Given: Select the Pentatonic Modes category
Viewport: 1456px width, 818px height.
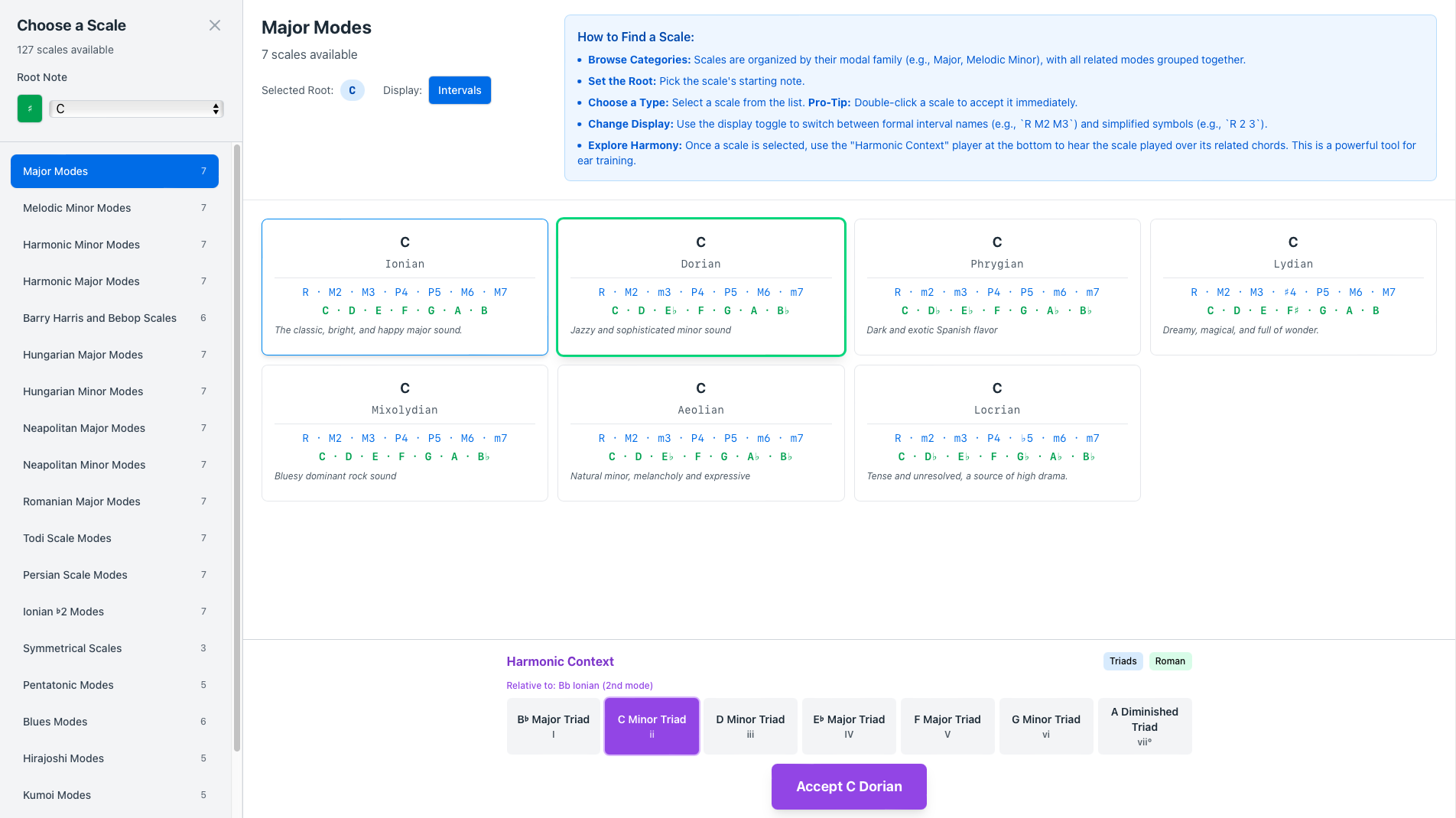Looking at the screenshot, I should (115, 685).
